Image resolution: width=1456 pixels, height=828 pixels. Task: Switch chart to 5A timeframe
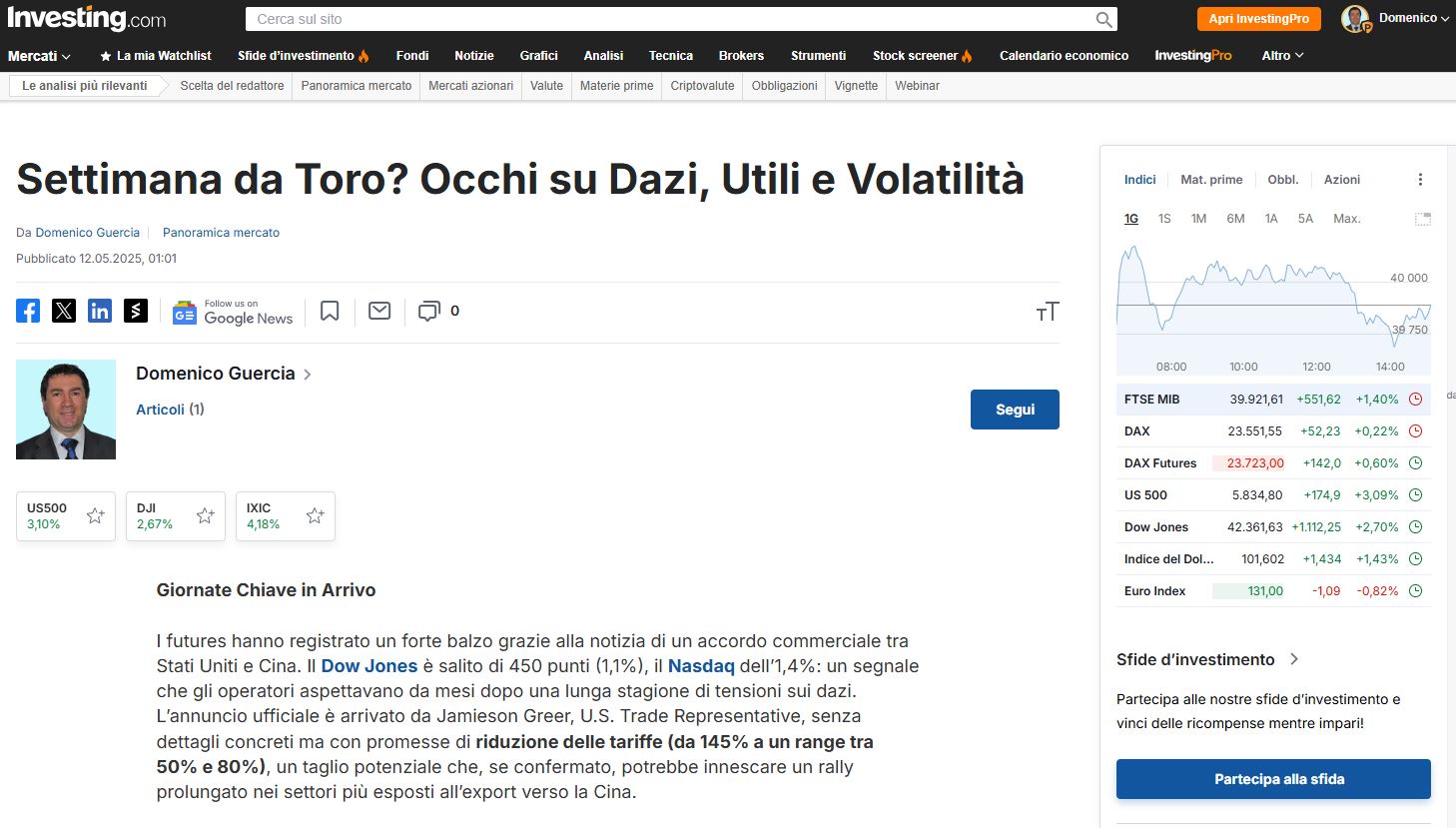point(1305,219)
